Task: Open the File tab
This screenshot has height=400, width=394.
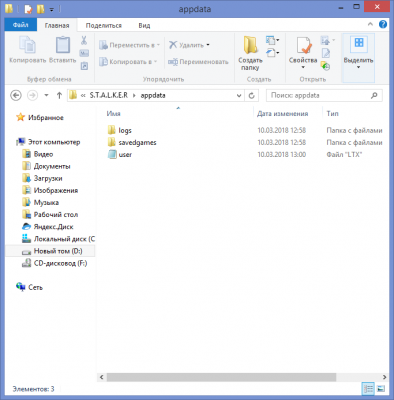Action: point(21,25)
